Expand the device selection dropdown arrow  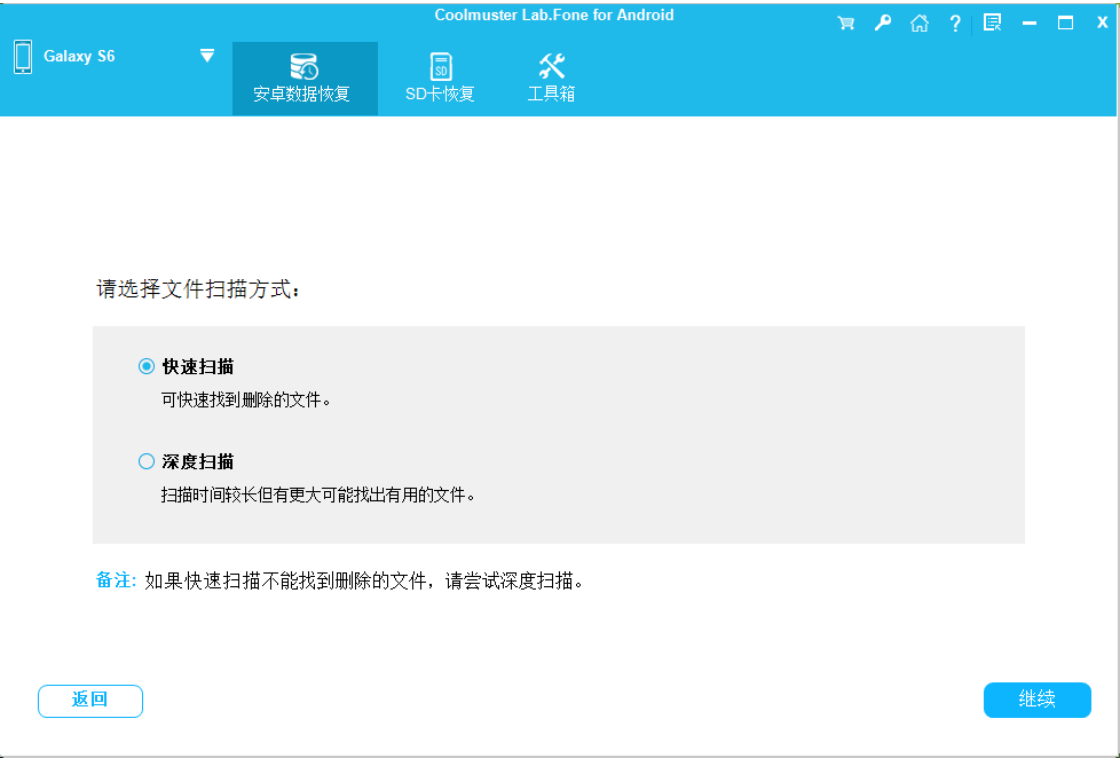point(207,56)
